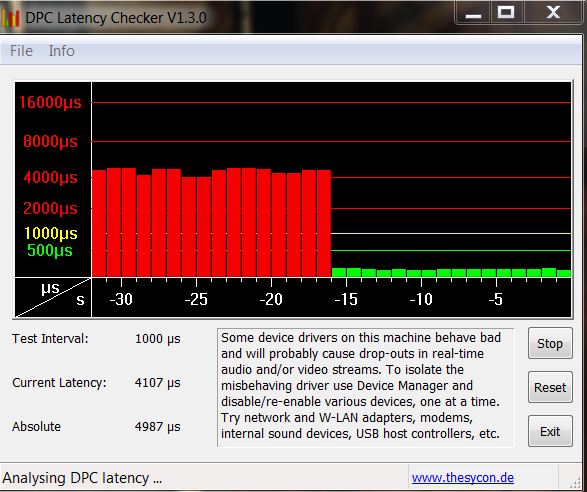Screen dimensions: 587x492
Task: Click the yellow 1000µs threshold label
Action: coord(51,233)
